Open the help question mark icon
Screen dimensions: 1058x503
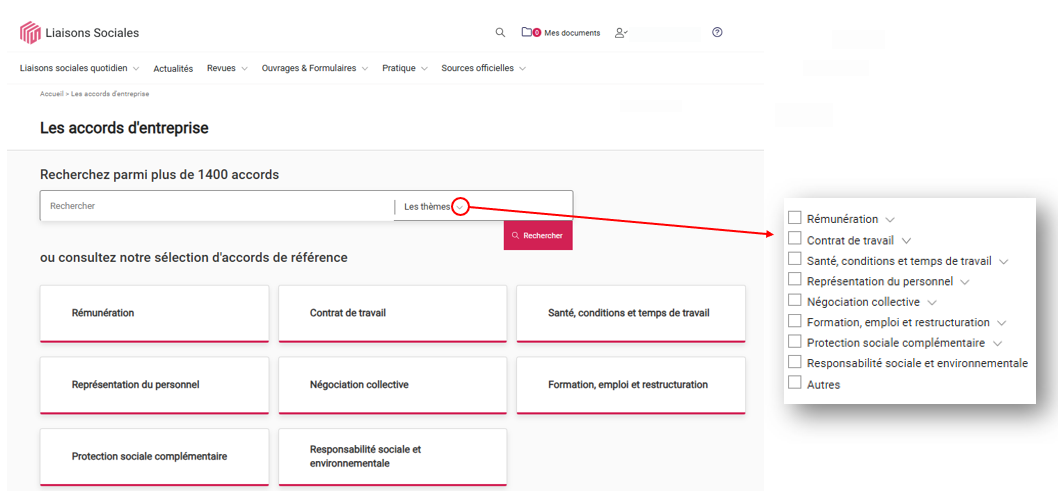point(717,32)
